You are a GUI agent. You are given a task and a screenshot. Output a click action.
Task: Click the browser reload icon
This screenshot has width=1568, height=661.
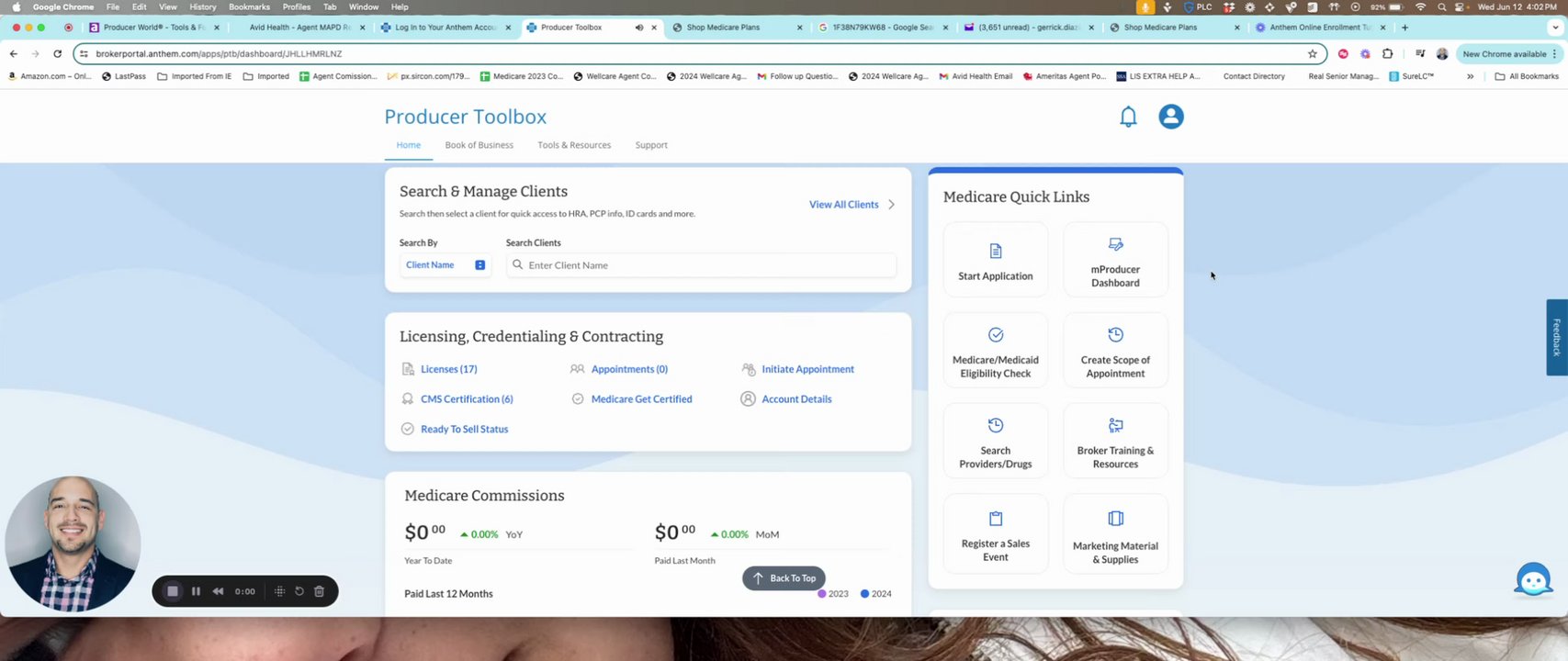57,54
